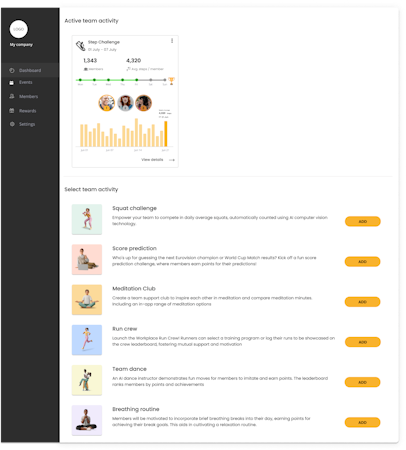Click the Run crew thumbnail image

point(87,340)
